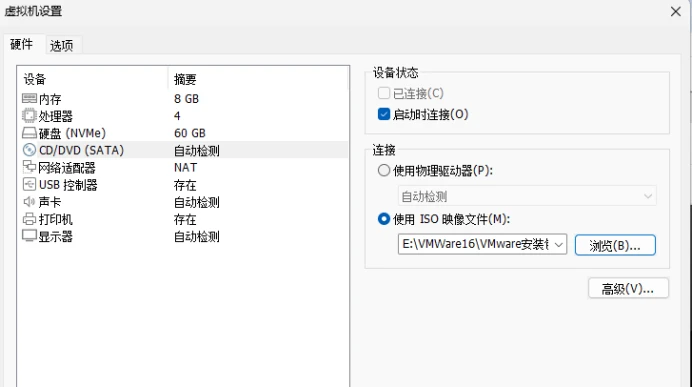Click the processor count value 4
This screenshot has height=387, width=693.
click(x=177, y=116)
